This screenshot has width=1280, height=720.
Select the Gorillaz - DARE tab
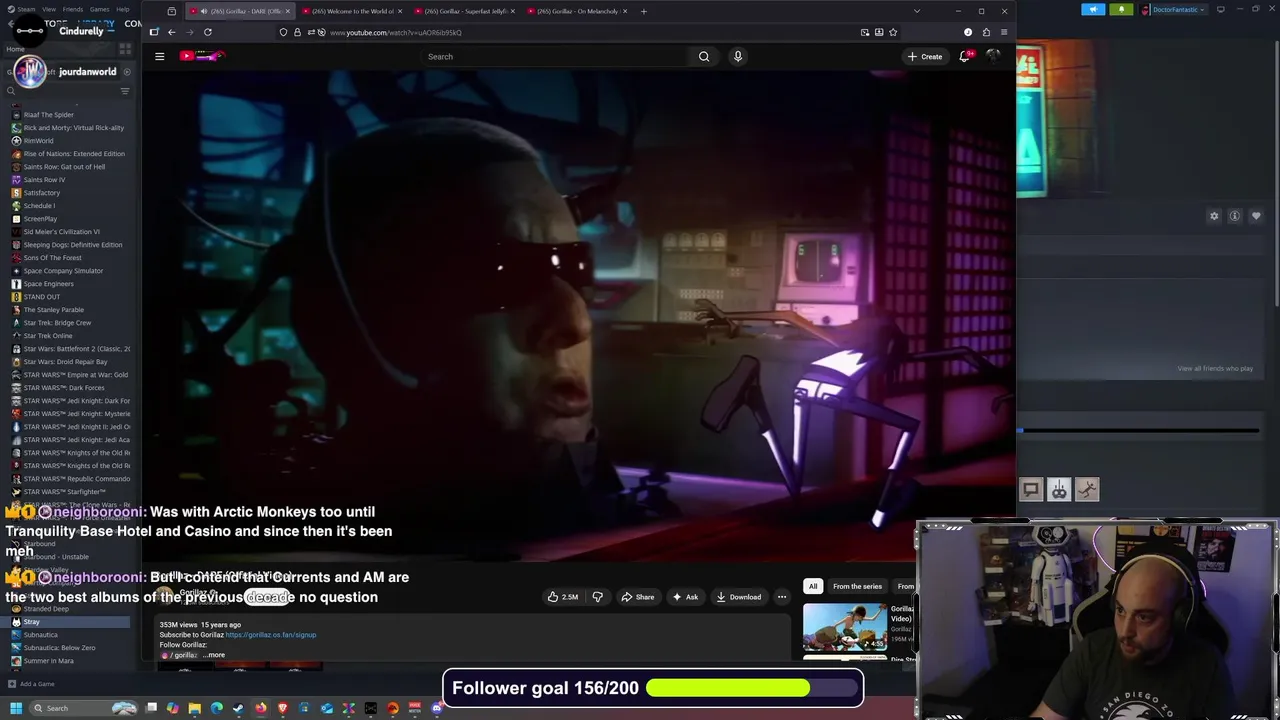point(240,11)
